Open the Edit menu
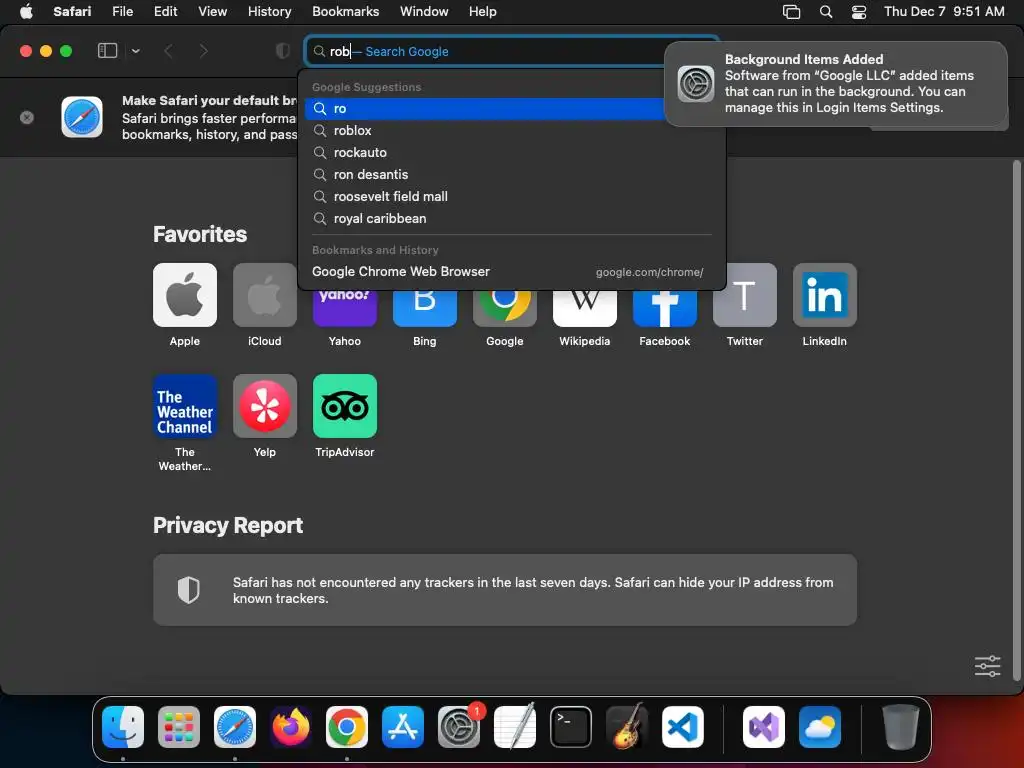The image size is (1024, 768). (x=165, y=11)
